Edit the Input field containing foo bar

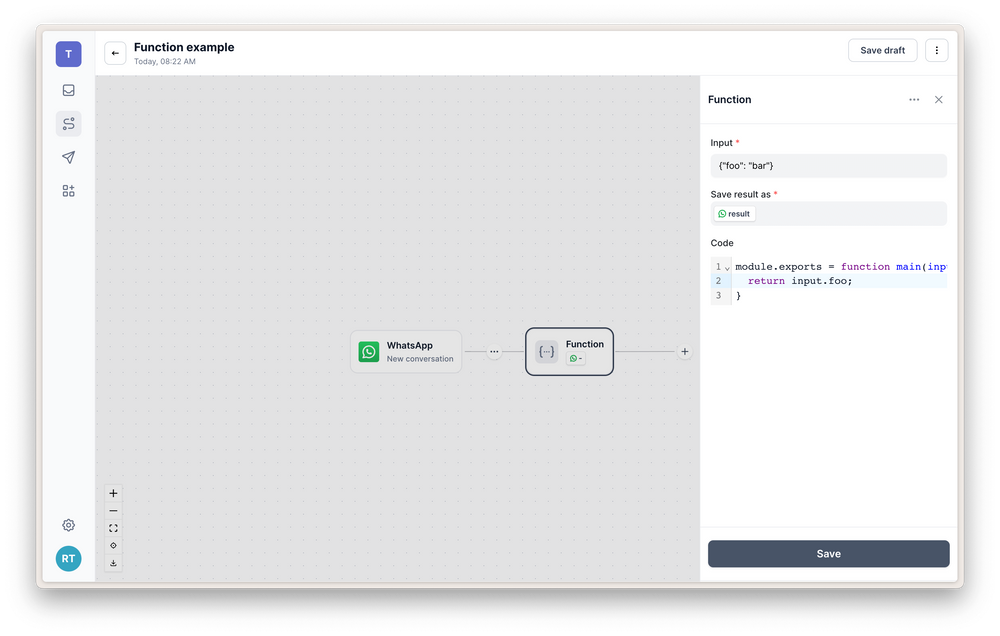click(x=828, y=165)
